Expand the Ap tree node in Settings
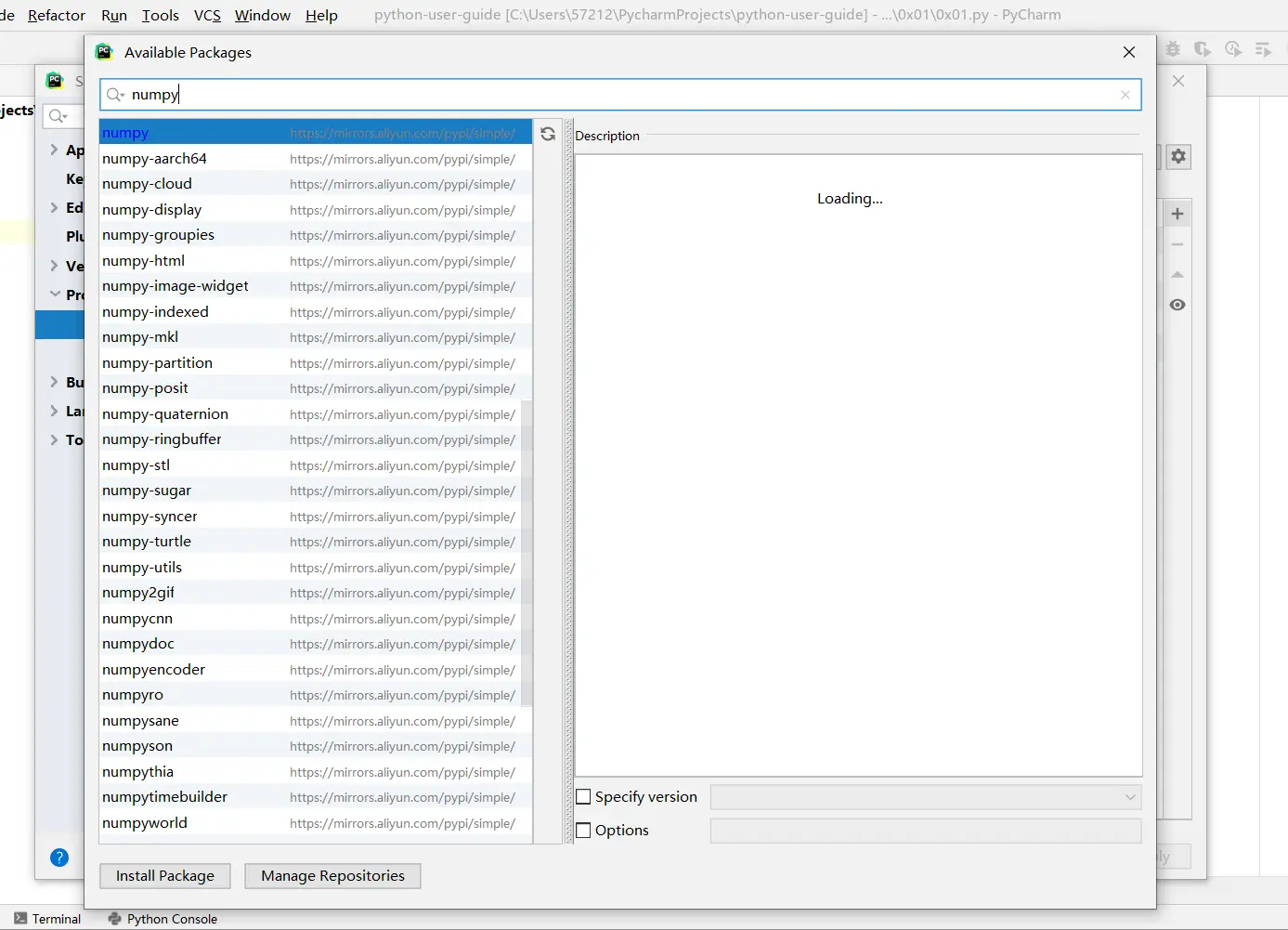Viewport: 1288px width, 930px height. click(x=54, y=150)
